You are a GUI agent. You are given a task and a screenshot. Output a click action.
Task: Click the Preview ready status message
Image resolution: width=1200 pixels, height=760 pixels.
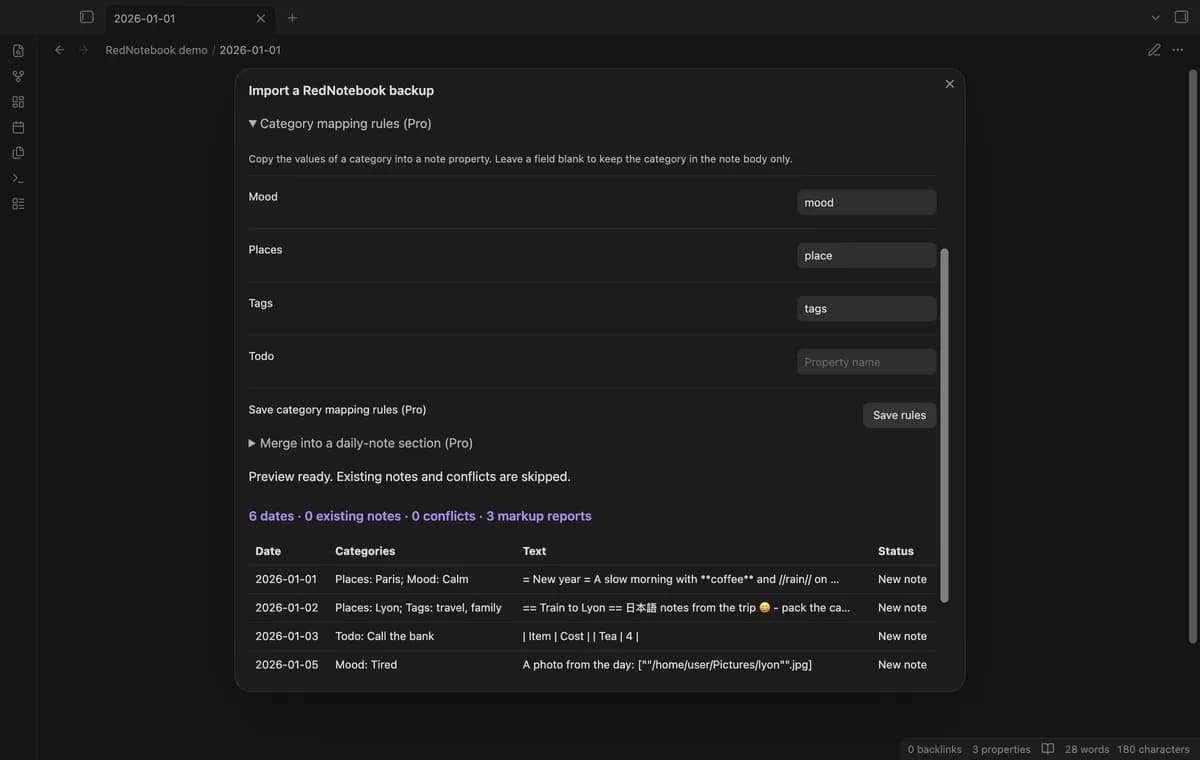pos(409,476)
